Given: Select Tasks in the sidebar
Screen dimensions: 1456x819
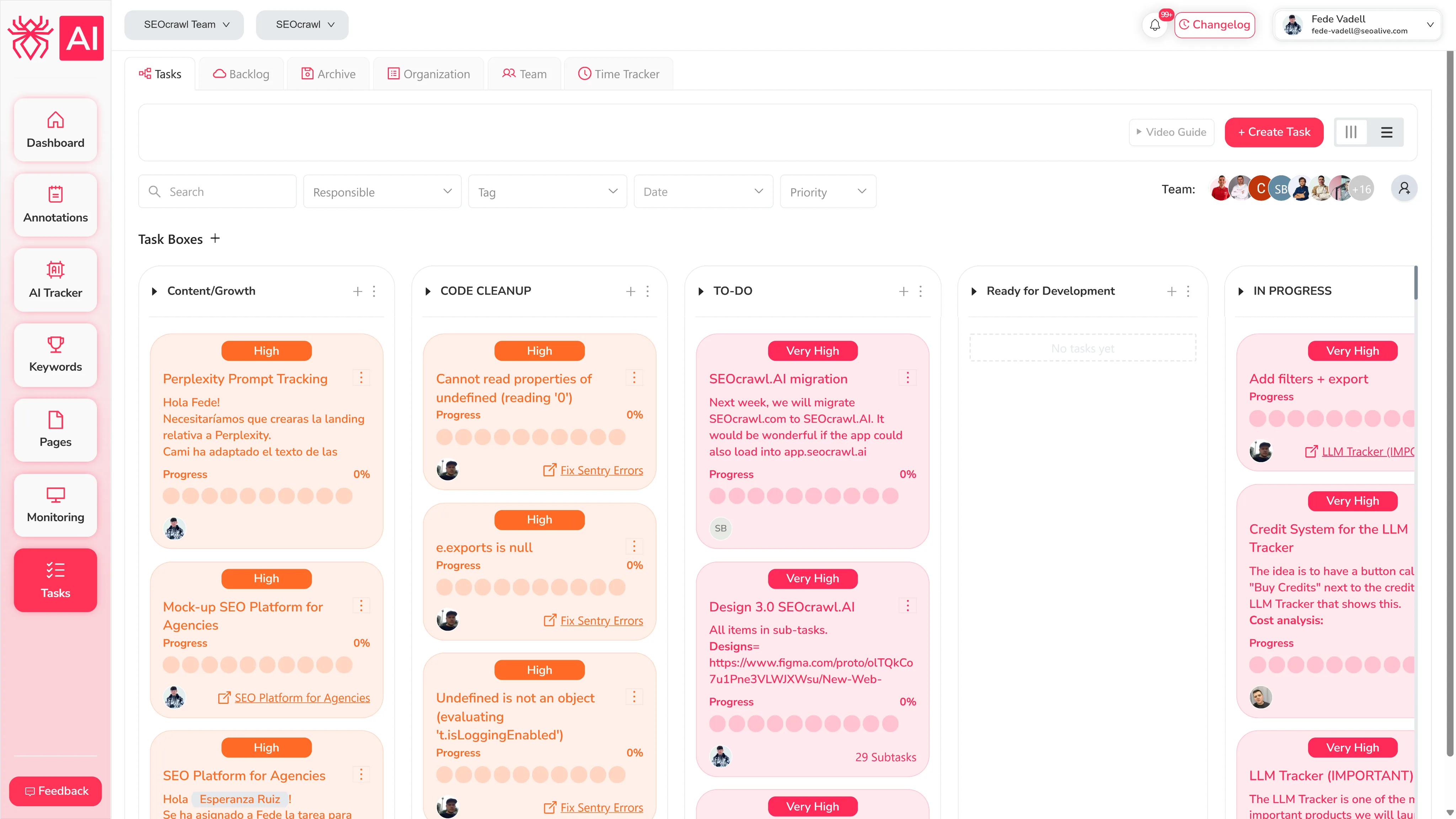Looking at the screenshot, I should (55, 580).
